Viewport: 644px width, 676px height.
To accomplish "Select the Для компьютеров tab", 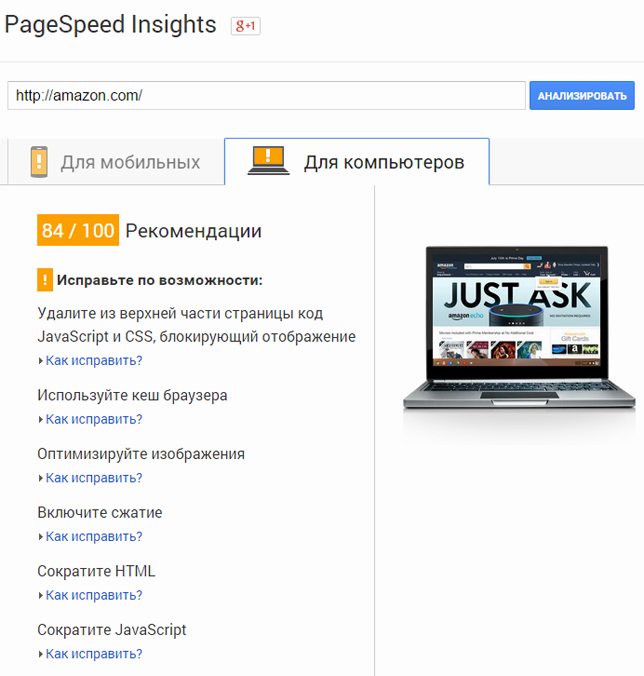I will point(357,162).
